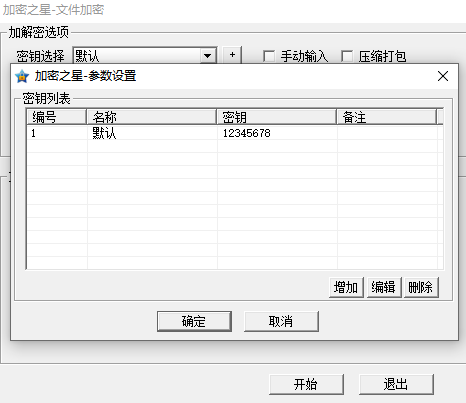Click the 退出 button
The image size is (466, 403).
click(x=396, y=384)
